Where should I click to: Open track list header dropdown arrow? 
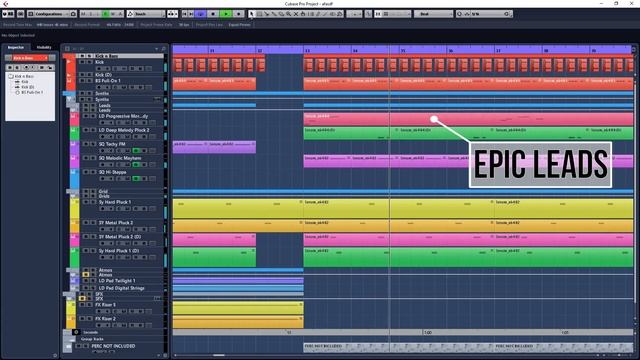coord(156,49)
